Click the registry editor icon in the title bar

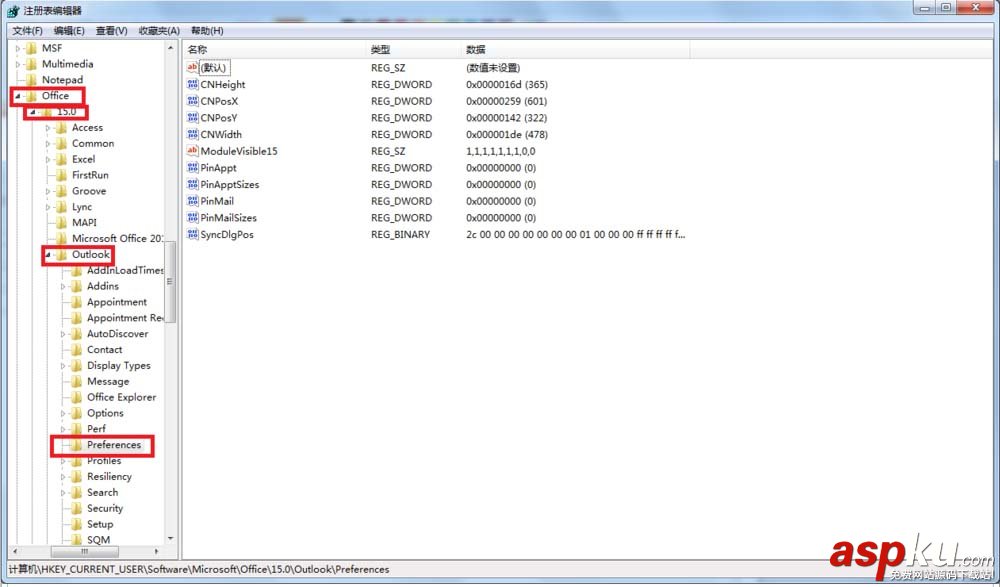[11, 10]
